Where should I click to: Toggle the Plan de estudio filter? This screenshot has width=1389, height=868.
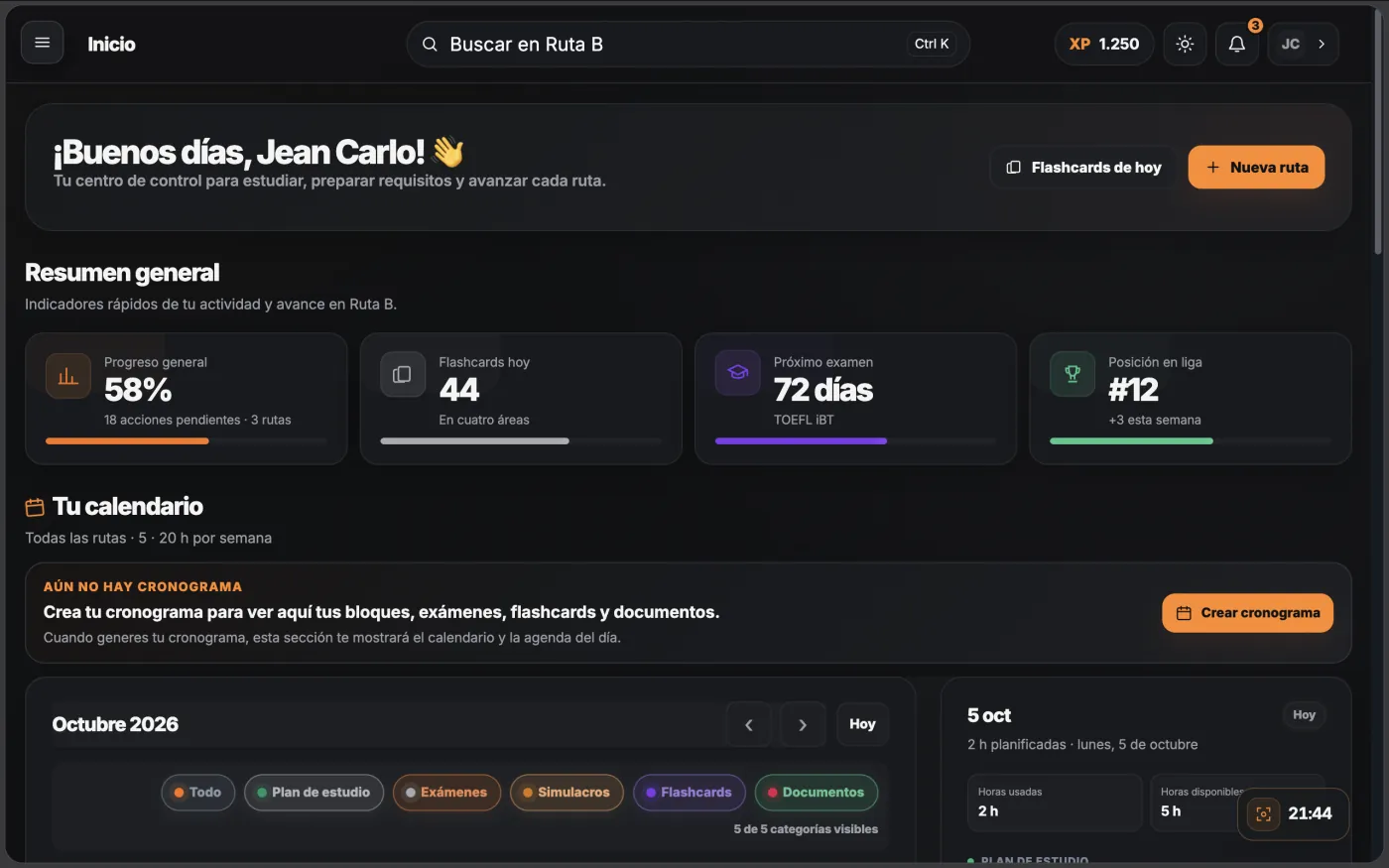click(314, 792)
